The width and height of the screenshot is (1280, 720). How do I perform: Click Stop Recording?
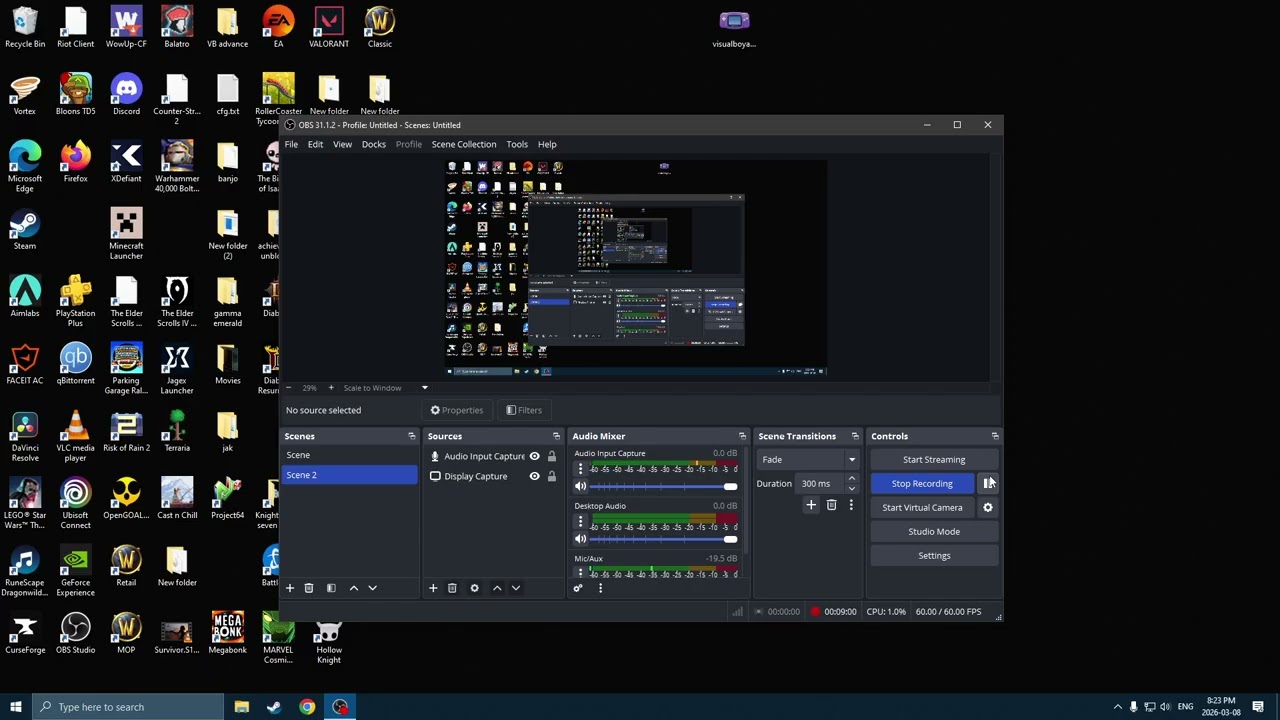pos(922,484)
